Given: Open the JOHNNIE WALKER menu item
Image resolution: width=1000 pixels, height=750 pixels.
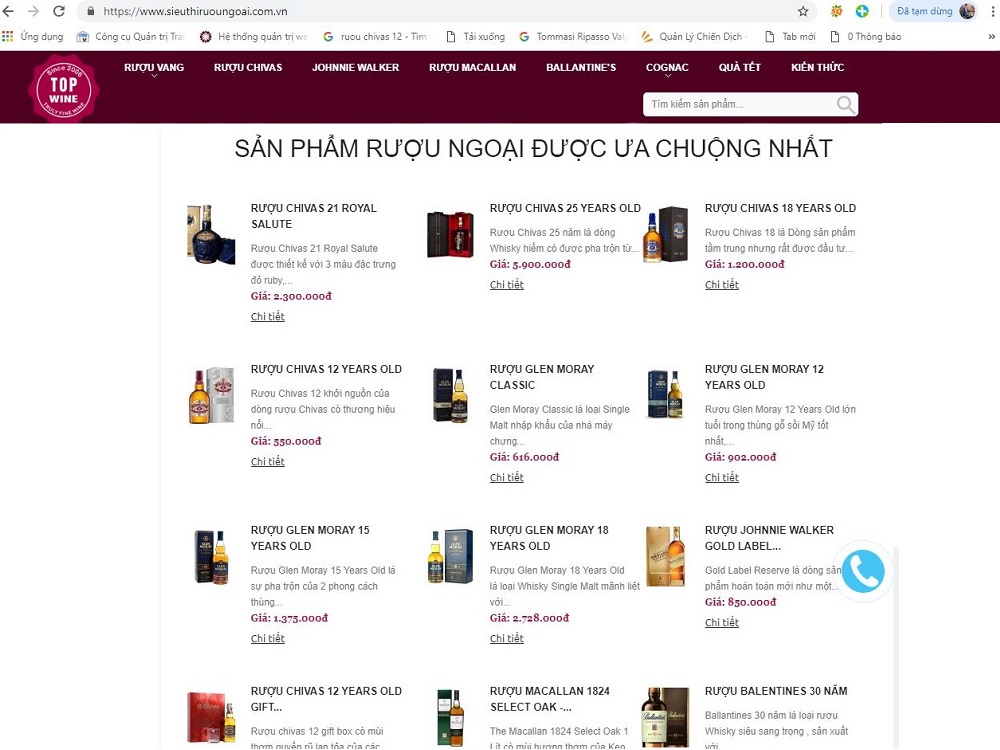Looking at the screenshot, I should (x=355, y=68).
